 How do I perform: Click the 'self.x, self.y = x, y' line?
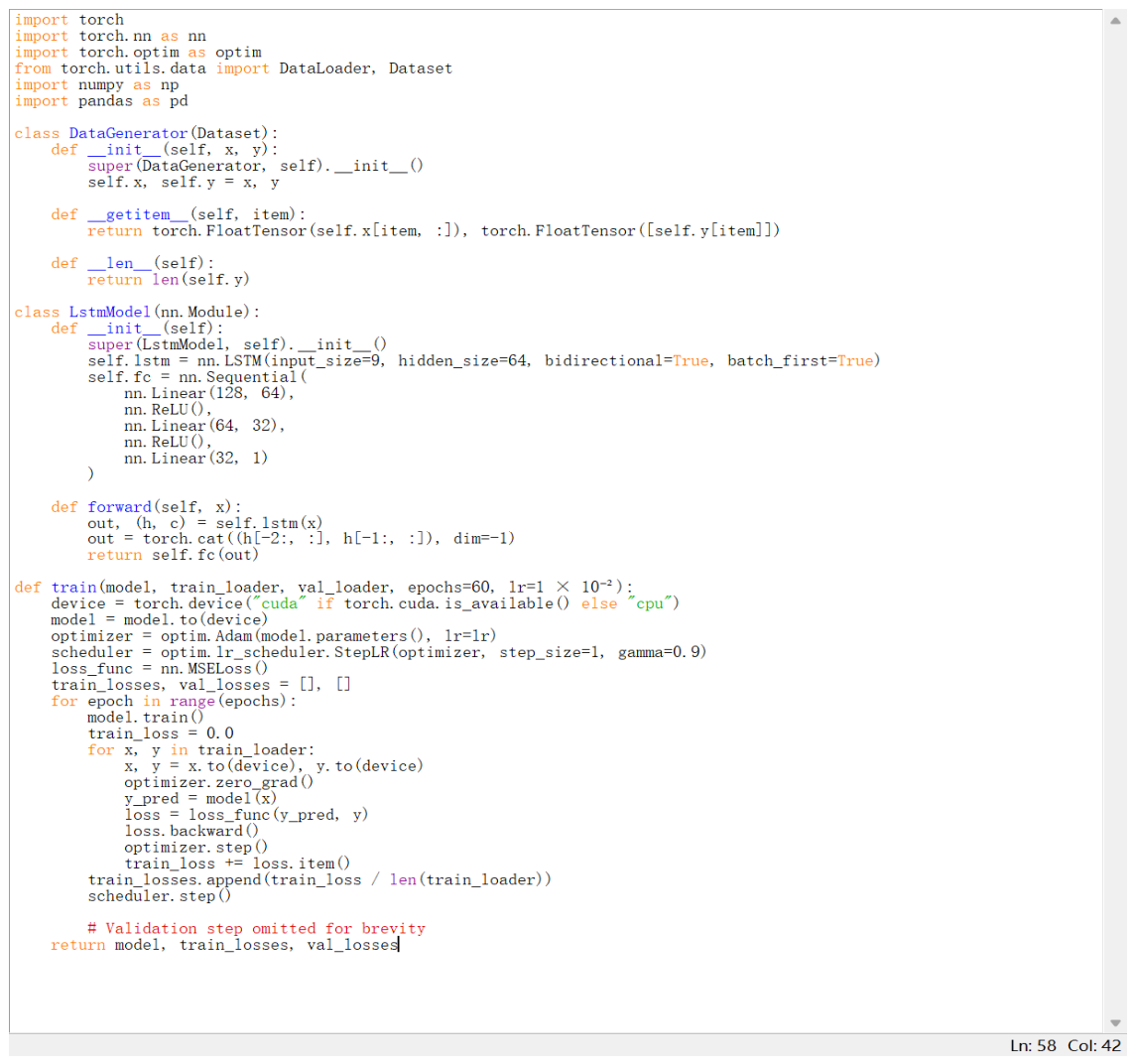(x=184, y=183)
